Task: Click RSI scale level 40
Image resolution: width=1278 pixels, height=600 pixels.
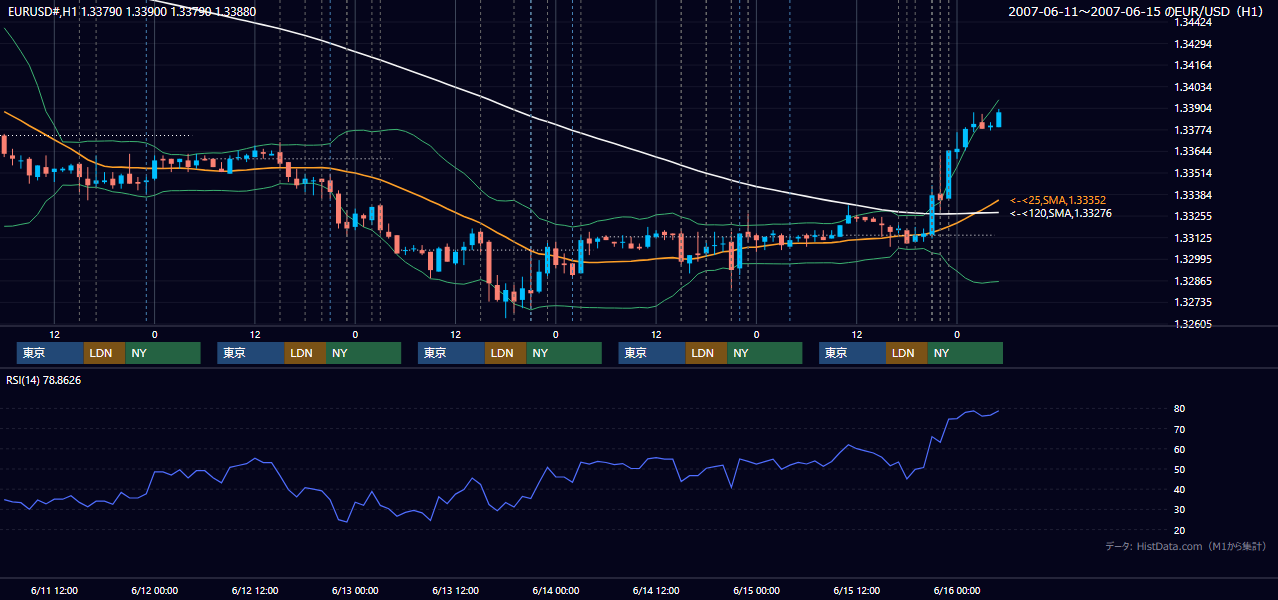Action: [1180, 489]
